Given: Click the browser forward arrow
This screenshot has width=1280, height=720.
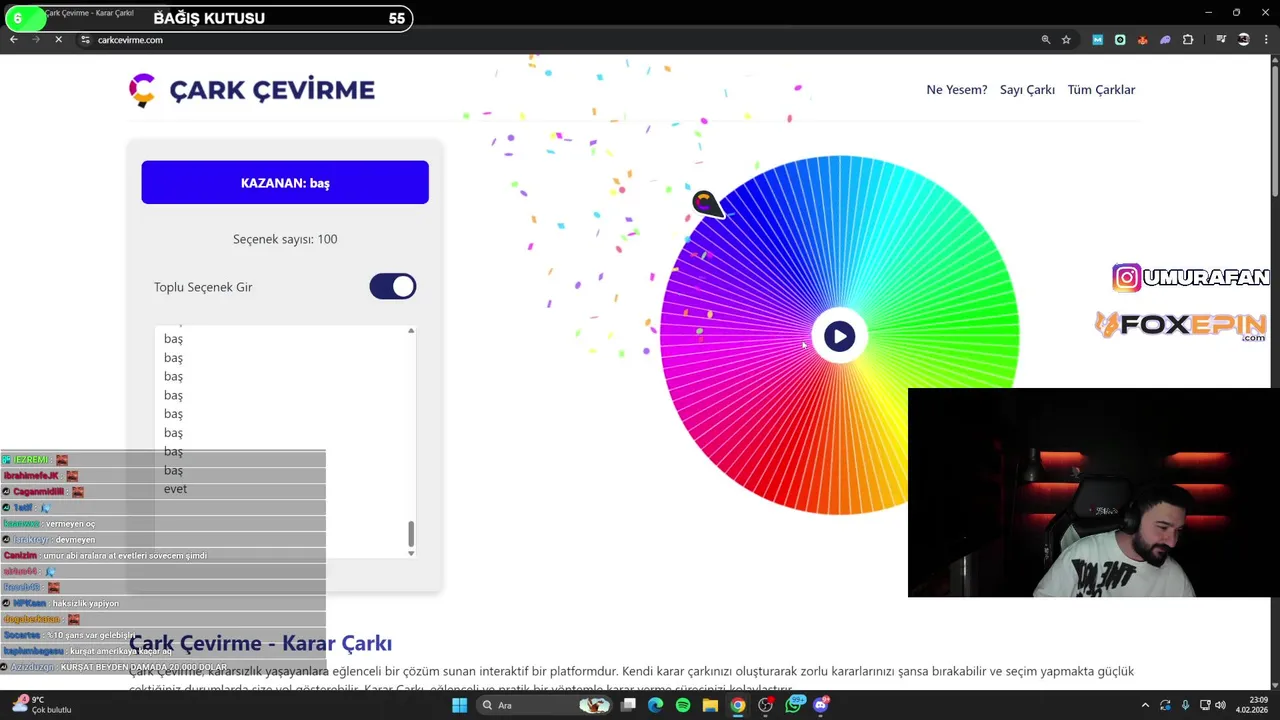Looking at the screenshot, I should [x=36, y=40].
